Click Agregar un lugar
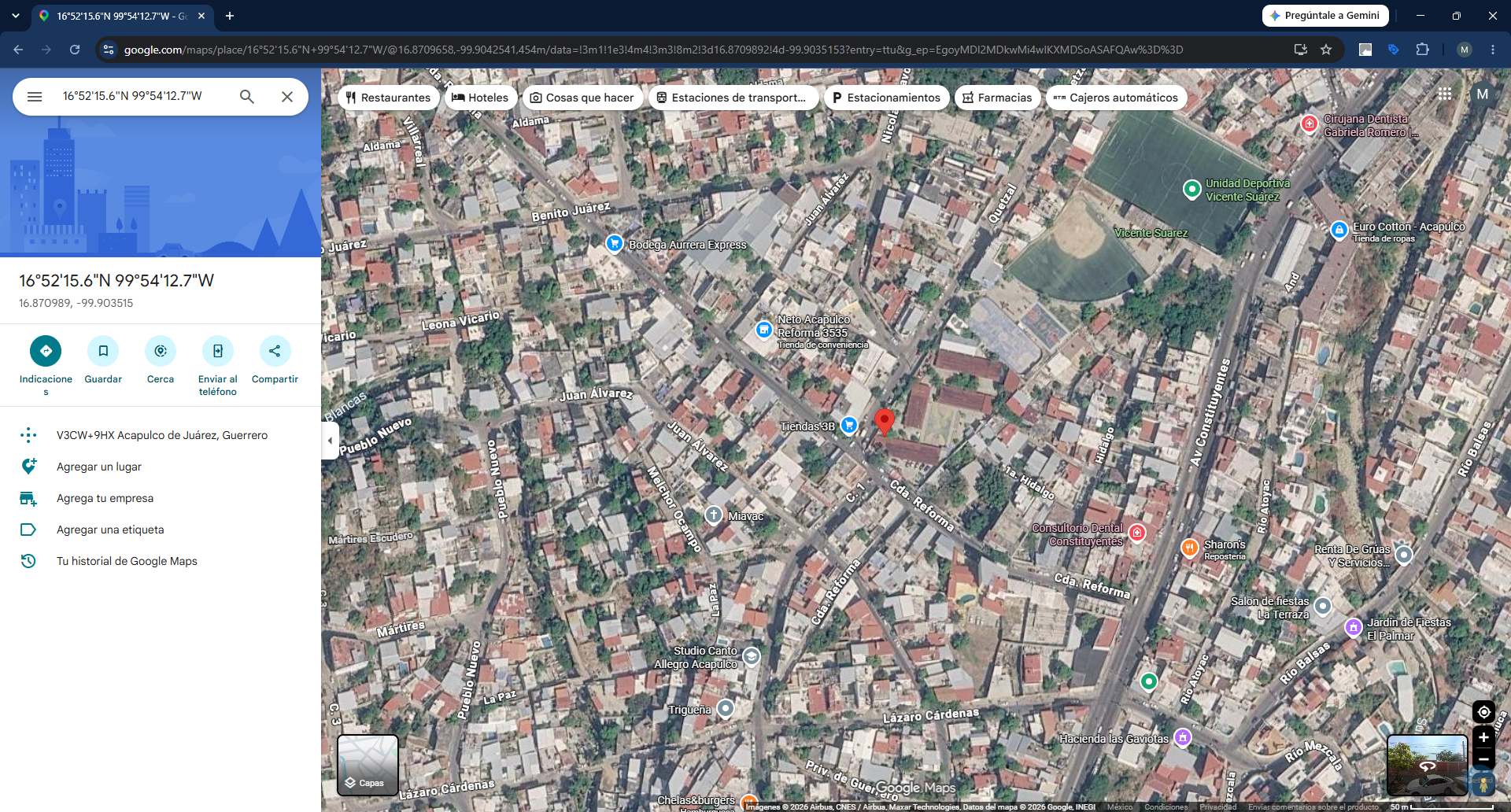Viewport: 1511px width, 812px height. 161,467
